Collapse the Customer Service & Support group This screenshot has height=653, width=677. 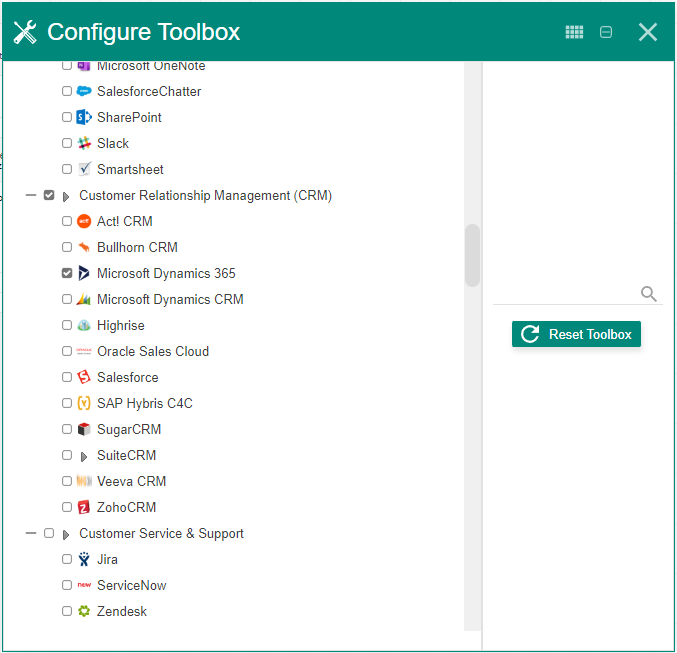[x=31, y=533]
